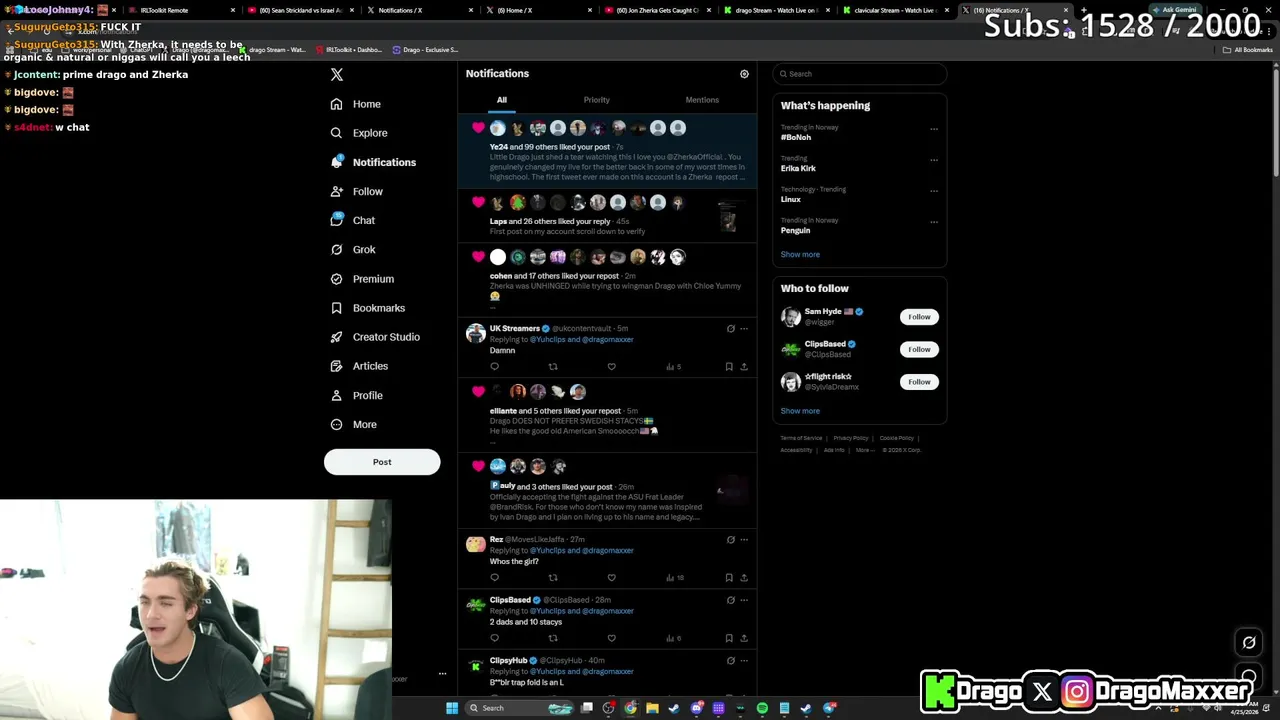Open the Erika Kirk trending topic
1280x720 pixels.
tap(798, 168)
